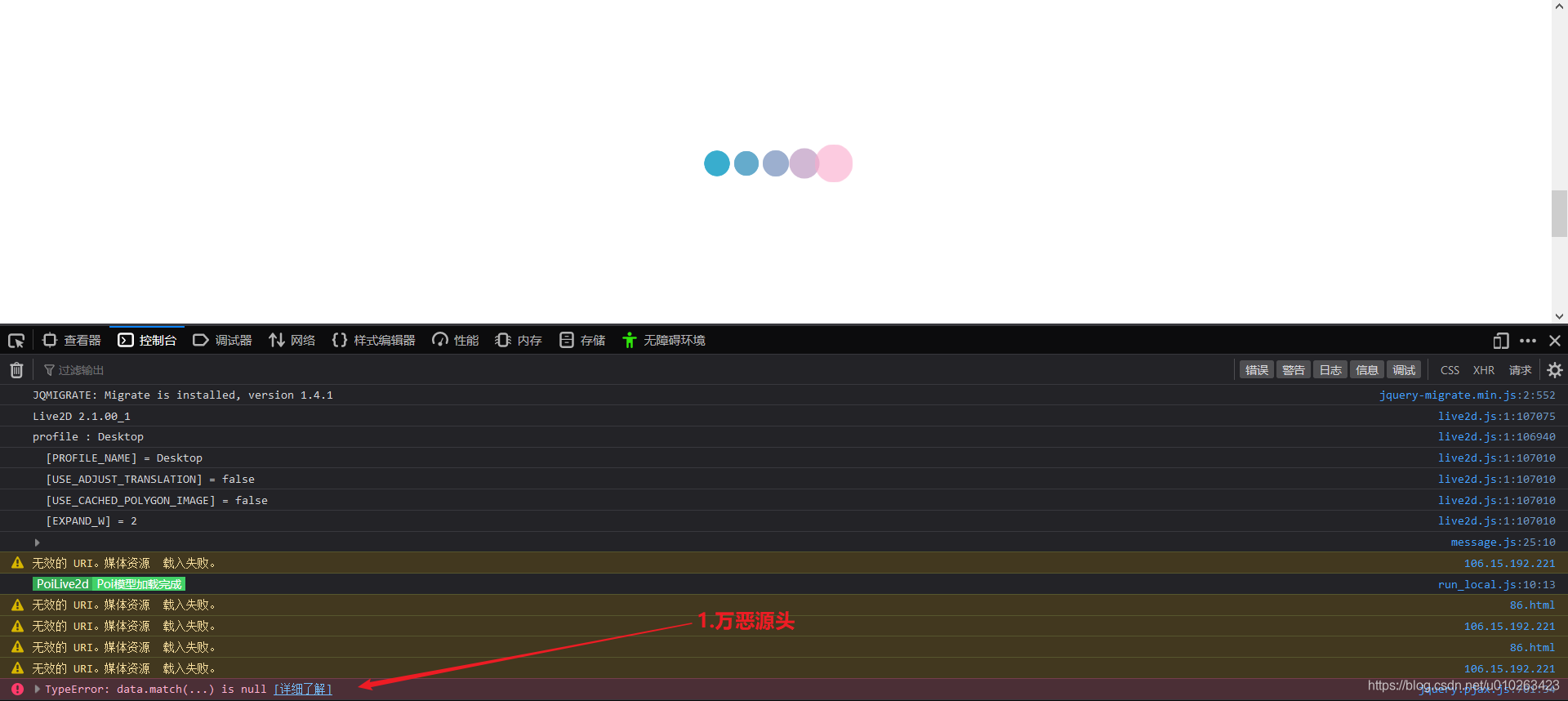Open the 详细了解 learn more link

coord(303,690)
